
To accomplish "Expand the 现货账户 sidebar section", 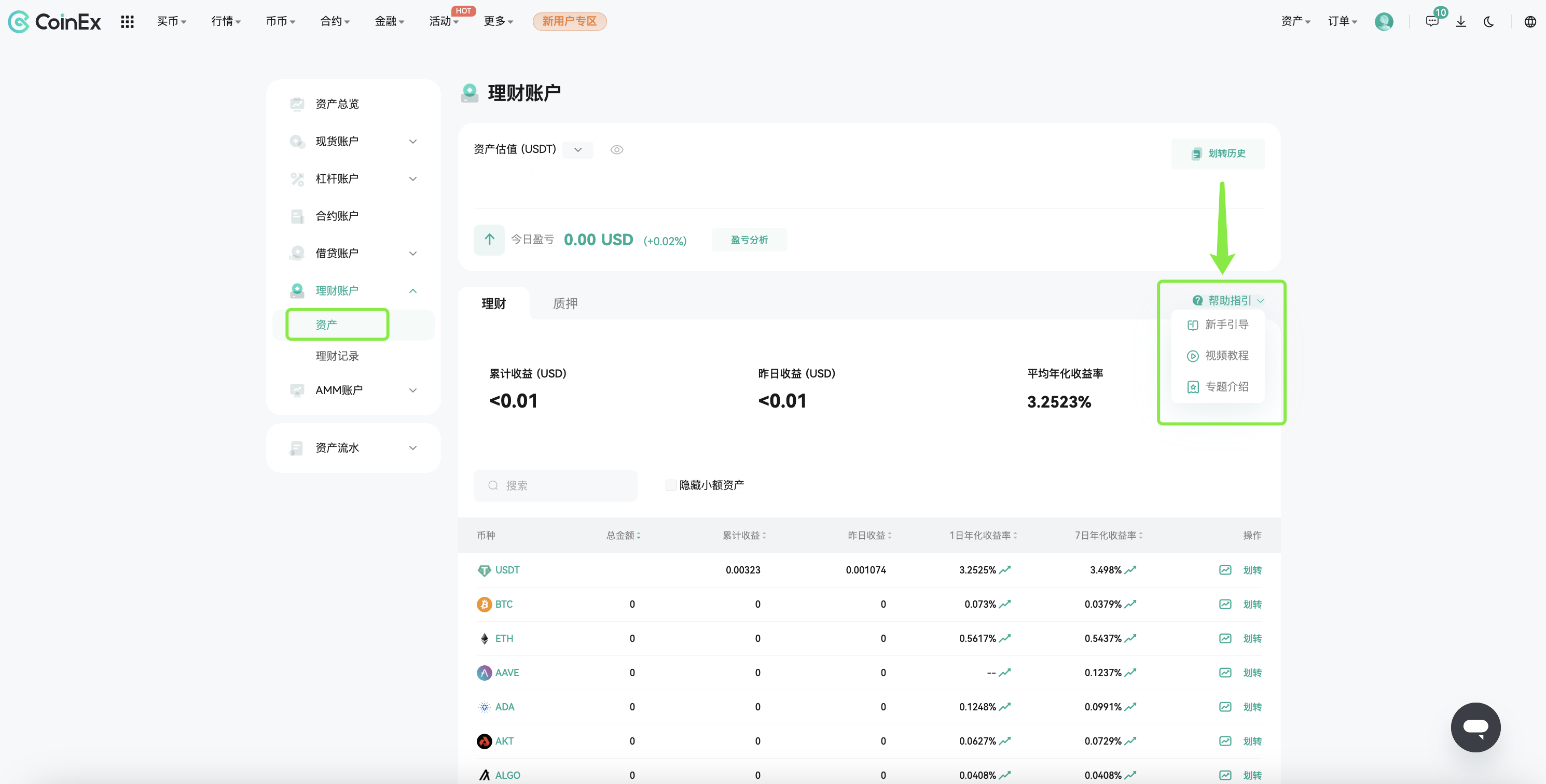I will 413,142.
